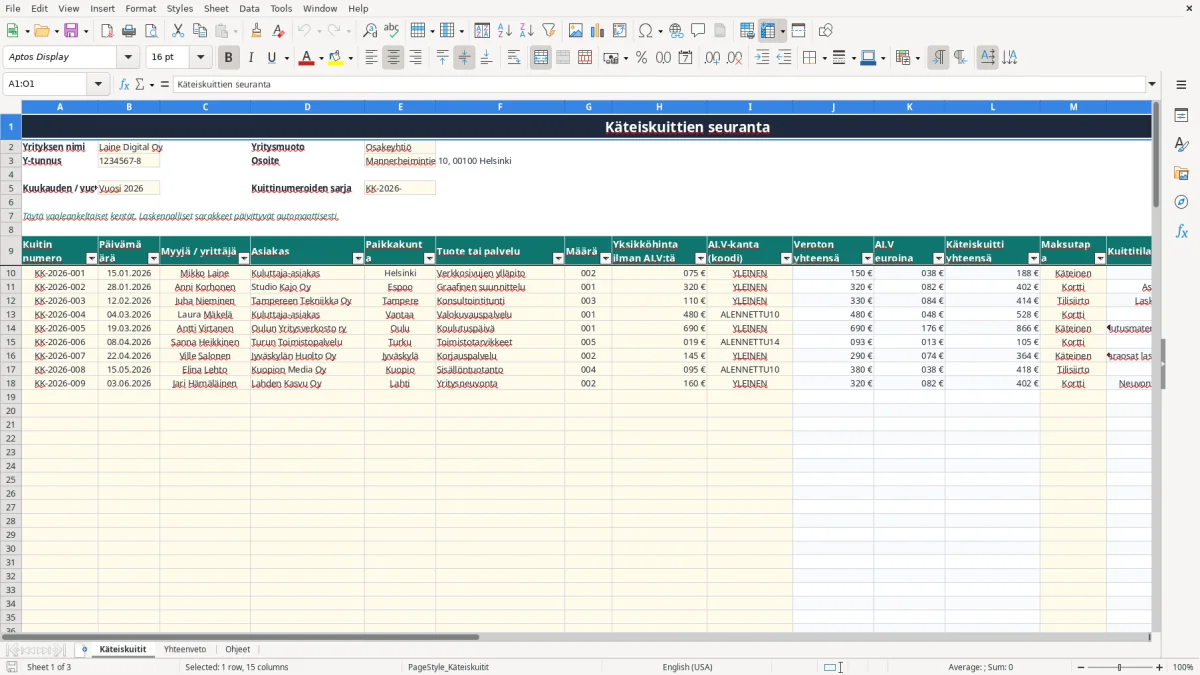Insert an image using toolbar icon

click(576, 31)
